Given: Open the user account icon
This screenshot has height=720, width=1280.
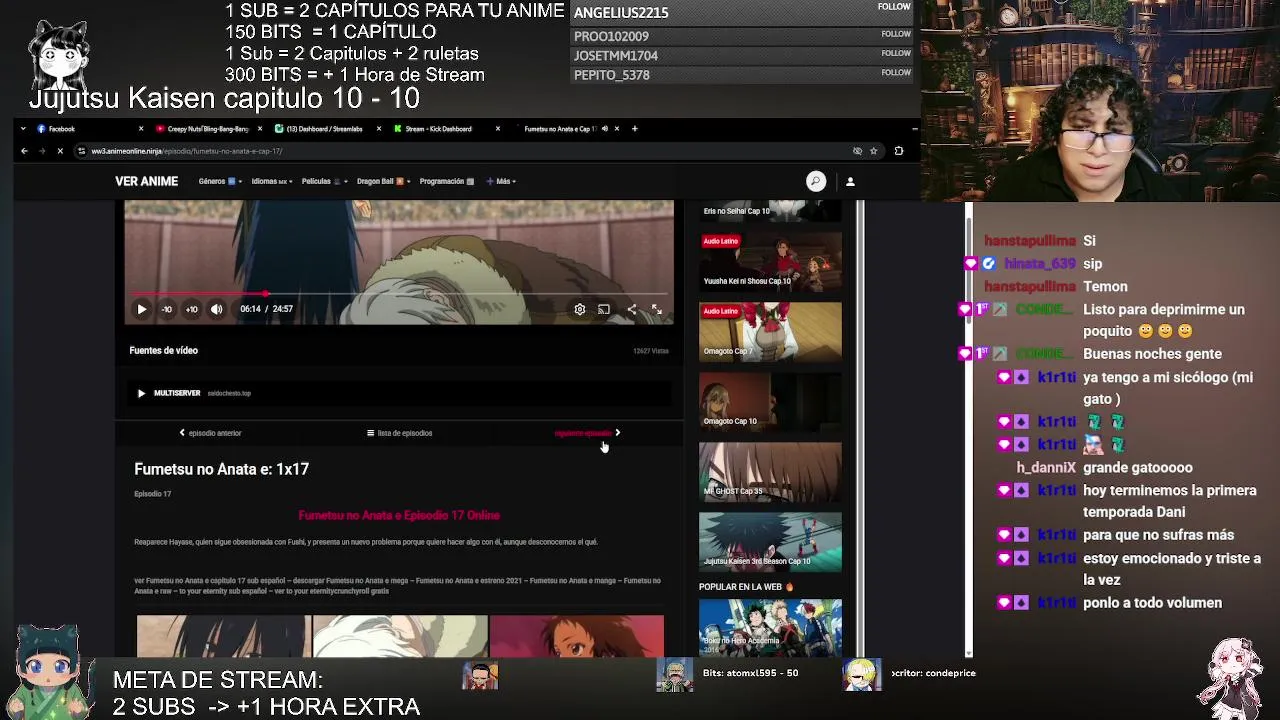Looking at the screenshot, I should pos(850,181).
